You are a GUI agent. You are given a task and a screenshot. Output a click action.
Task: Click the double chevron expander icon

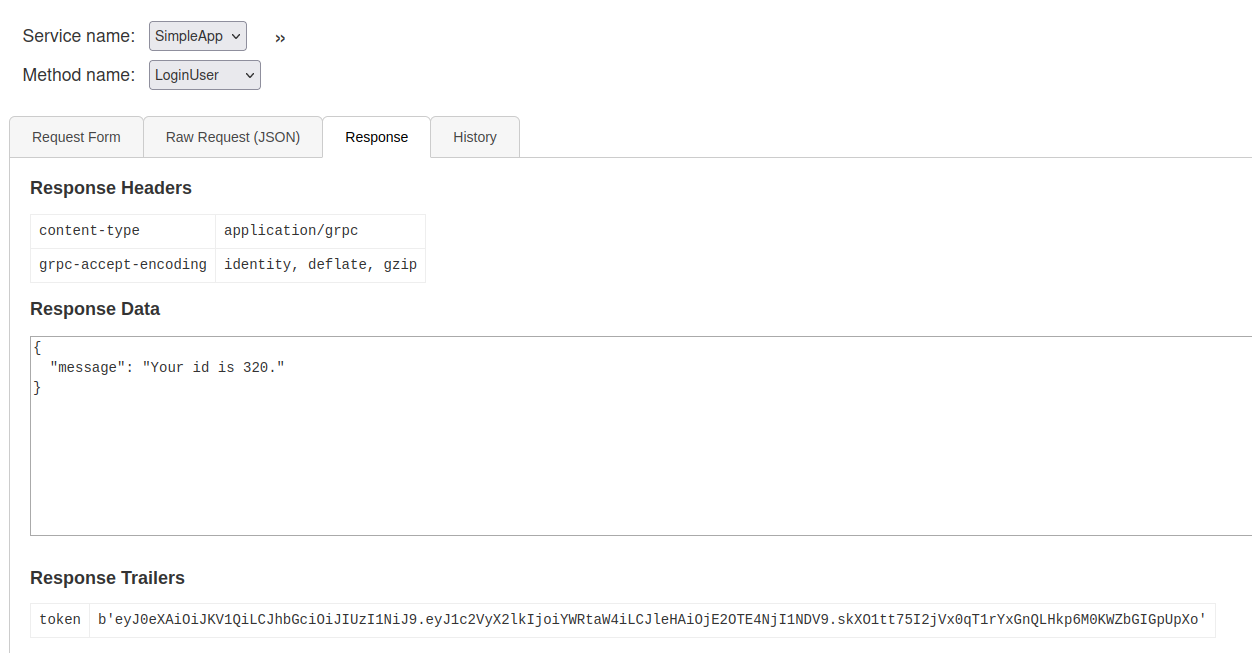pos(280,38)
